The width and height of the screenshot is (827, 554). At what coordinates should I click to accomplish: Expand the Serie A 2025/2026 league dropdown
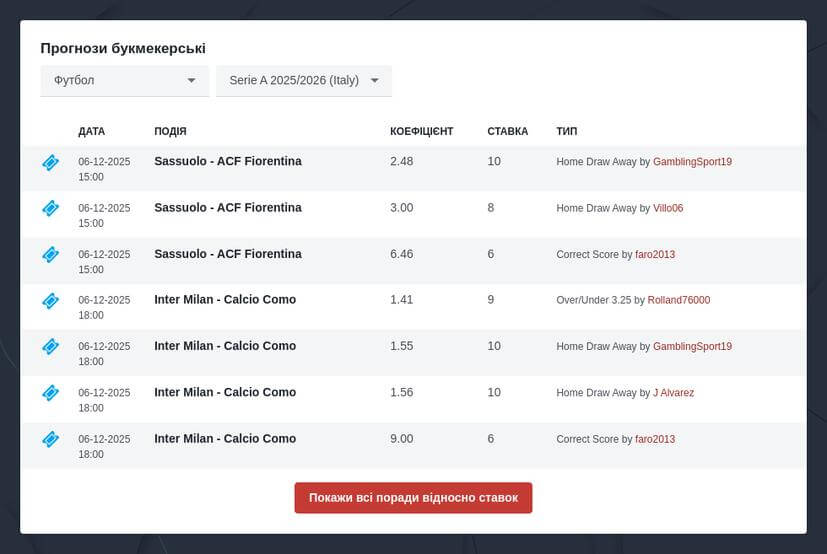303,81
